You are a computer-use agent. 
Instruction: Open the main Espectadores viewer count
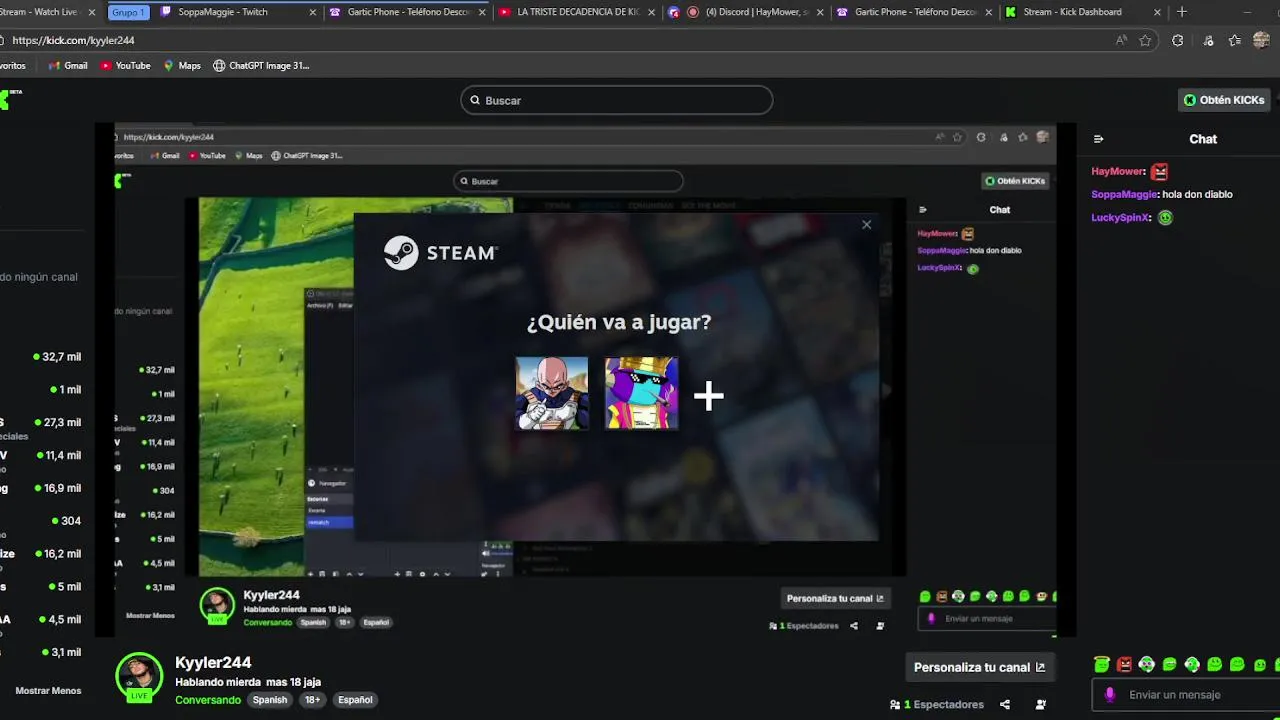pyautogui.click(x=937, y=705)
